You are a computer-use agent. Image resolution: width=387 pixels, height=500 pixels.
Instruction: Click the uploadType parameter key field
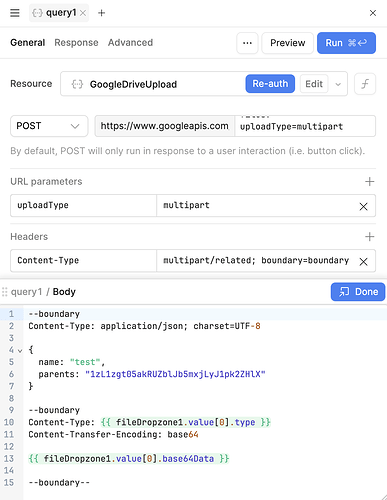(x=83, y=205)
